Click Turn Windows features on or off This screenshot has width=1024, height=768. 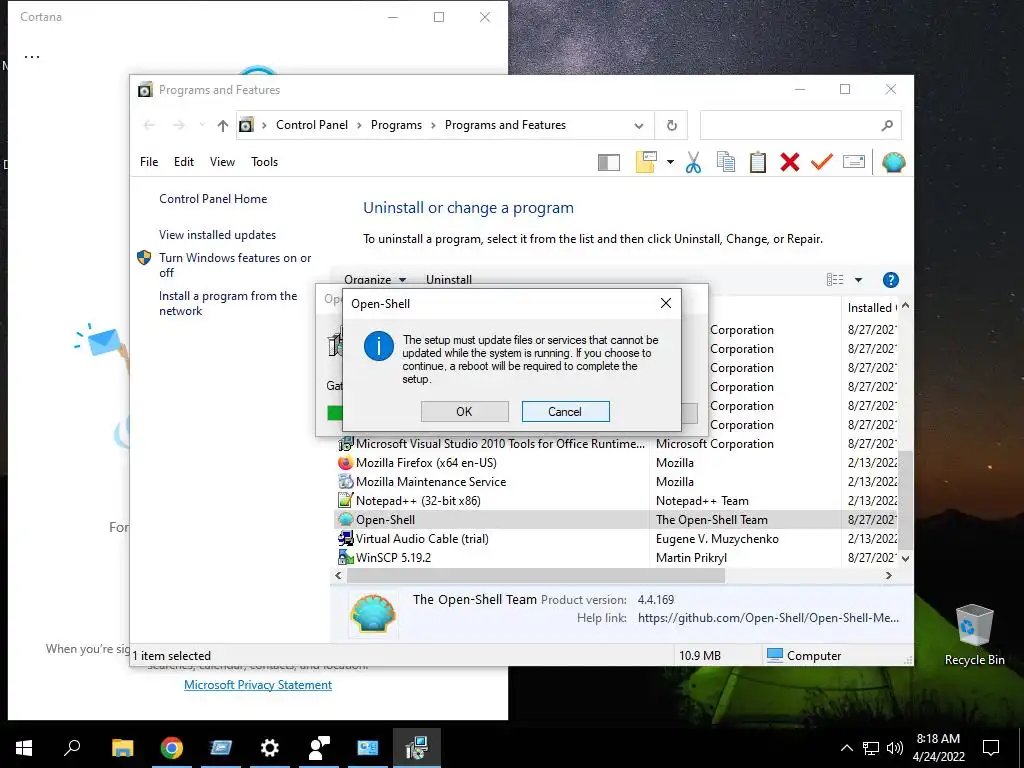click(235, 265)
